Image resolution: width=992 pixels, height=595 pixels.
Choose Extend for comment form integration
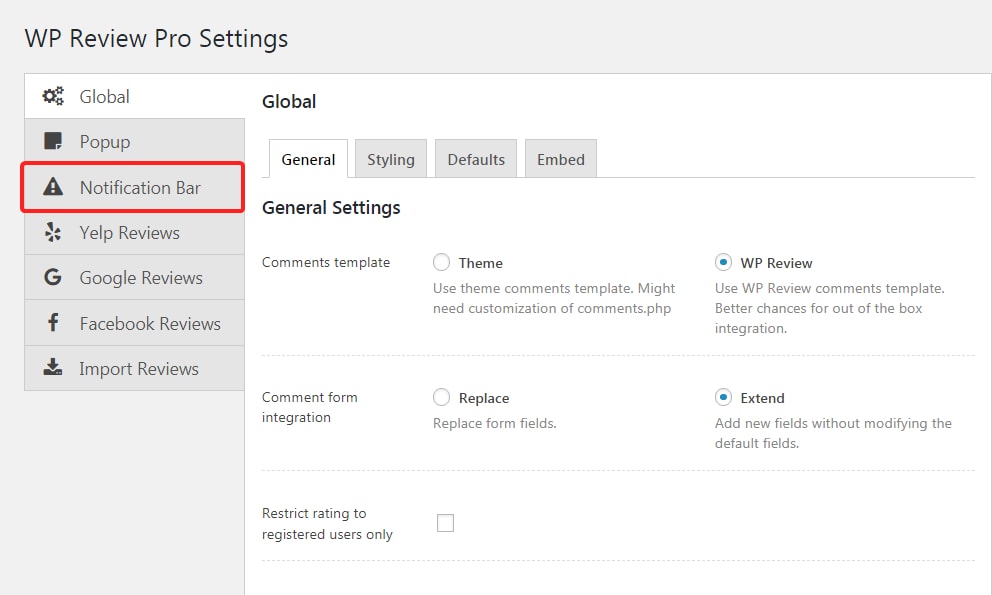coord(723,398)
